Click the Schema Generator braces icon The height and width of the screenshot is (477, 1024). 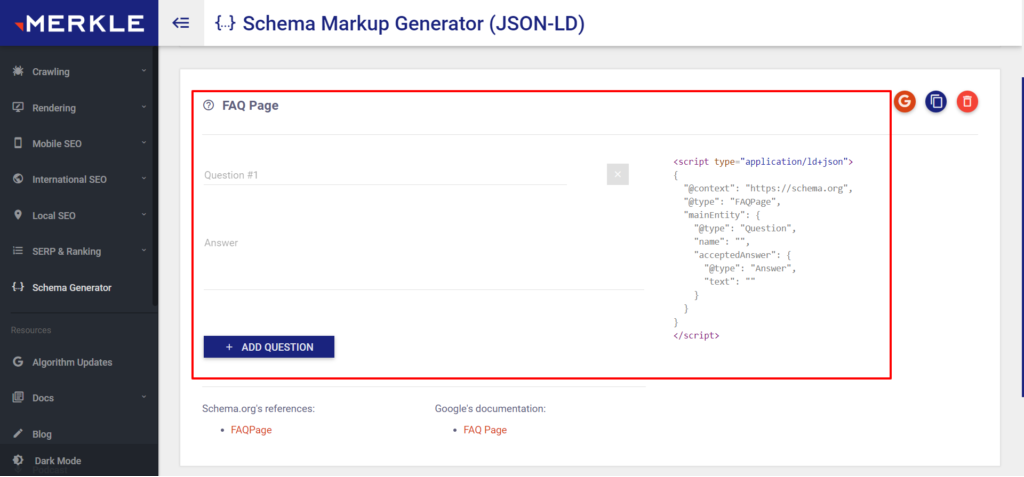[18, 287]
